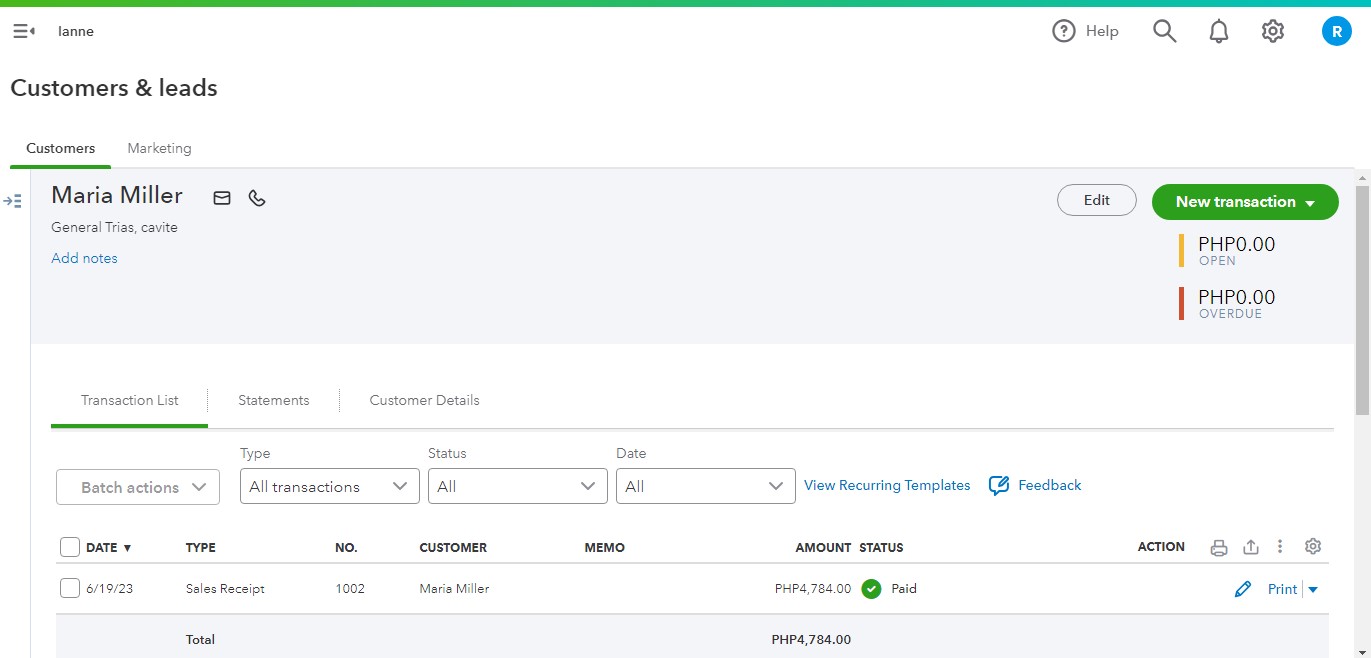Click the vertical scrollbar on the right
The image size is (1371, 658).
coord(1362,300)
